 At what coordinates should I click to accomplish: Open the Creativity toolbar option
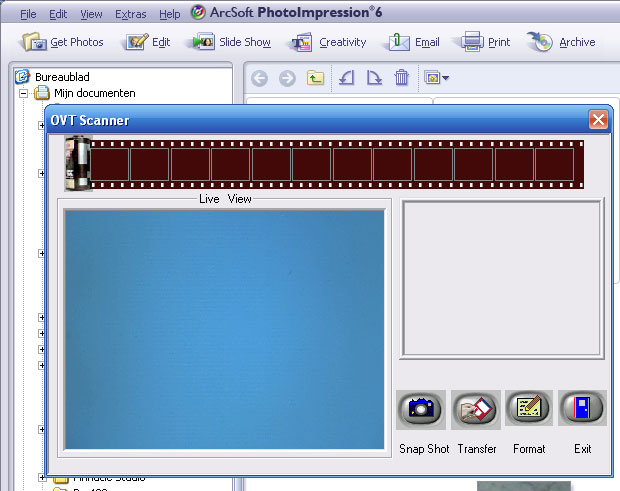pos(329,42)
